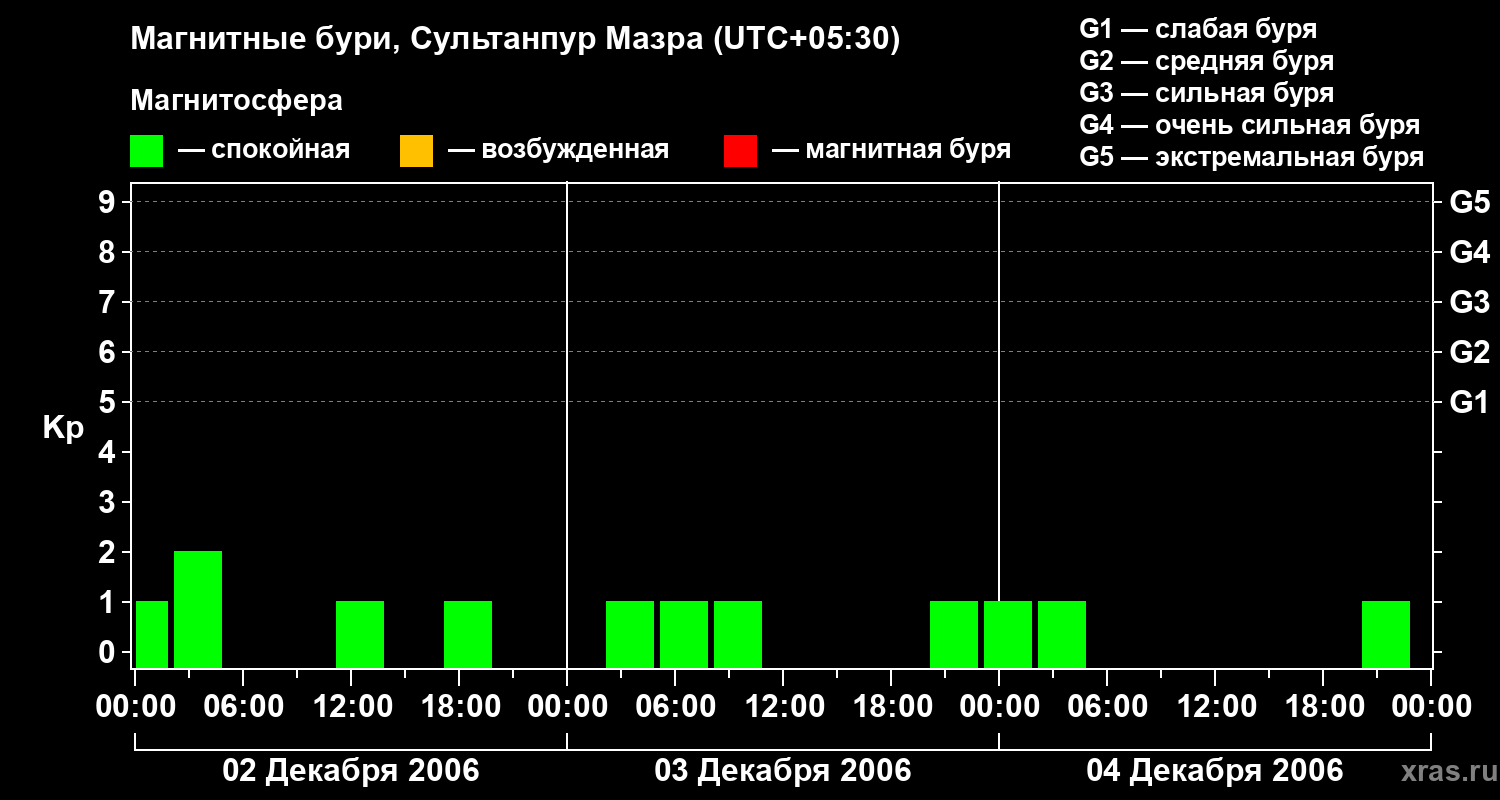1500x800 pixels.
Task: Click the '04 Декабря 2006' date label
Action: click(1215, 771)
